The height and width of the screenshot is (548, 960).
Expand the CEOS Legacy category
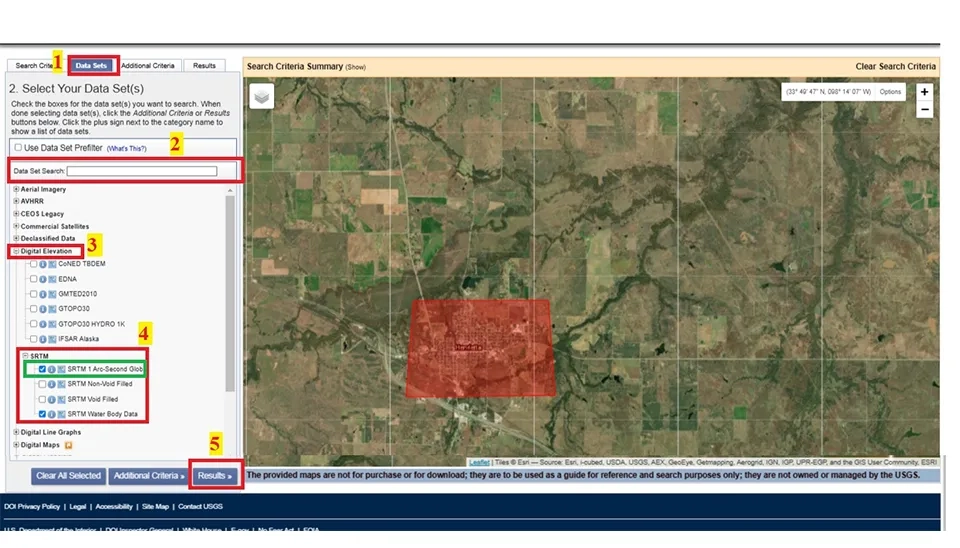pyautogui.click(x=17, y=214)
